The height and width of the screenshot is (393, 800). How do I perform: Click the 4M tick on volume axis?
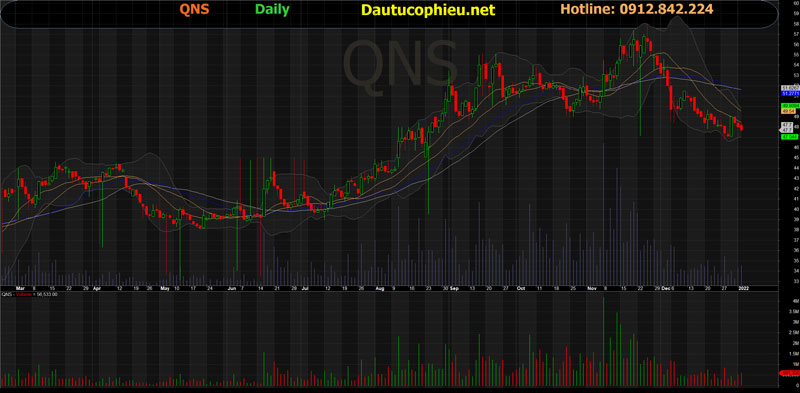coord(795,301)
